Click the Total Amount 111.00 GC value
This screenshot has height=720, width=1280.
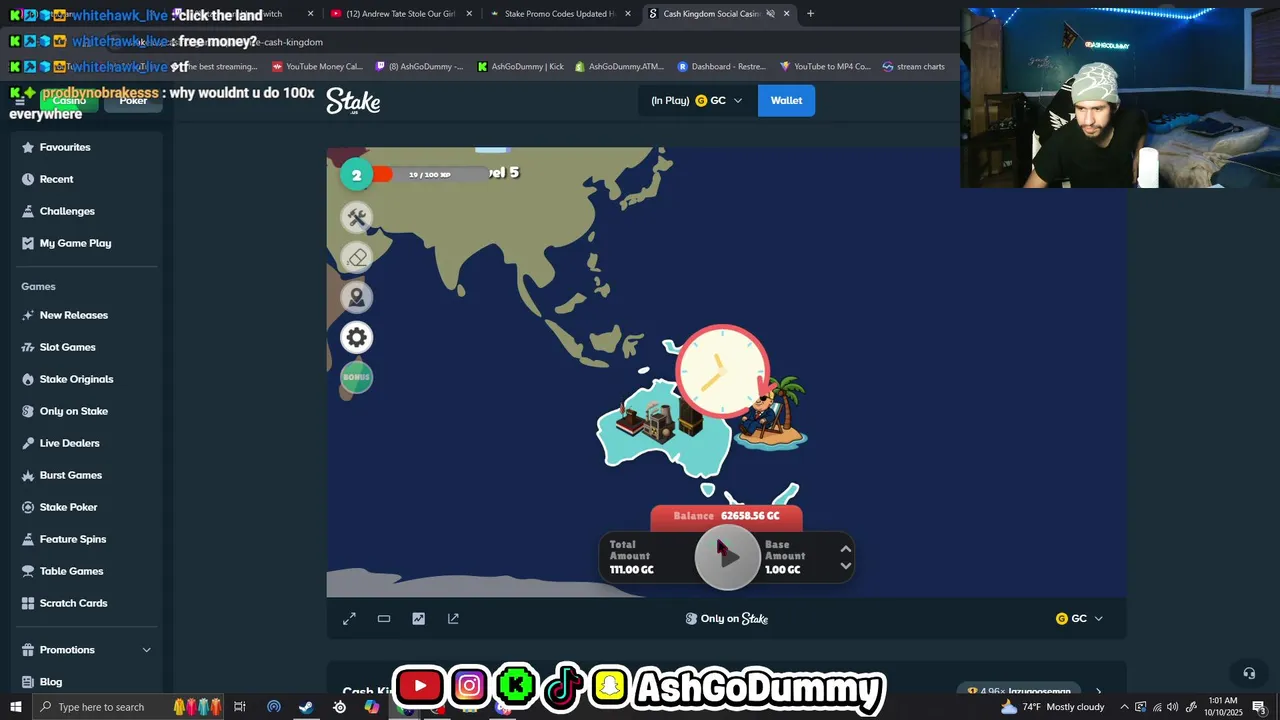[x=632, y=570]
